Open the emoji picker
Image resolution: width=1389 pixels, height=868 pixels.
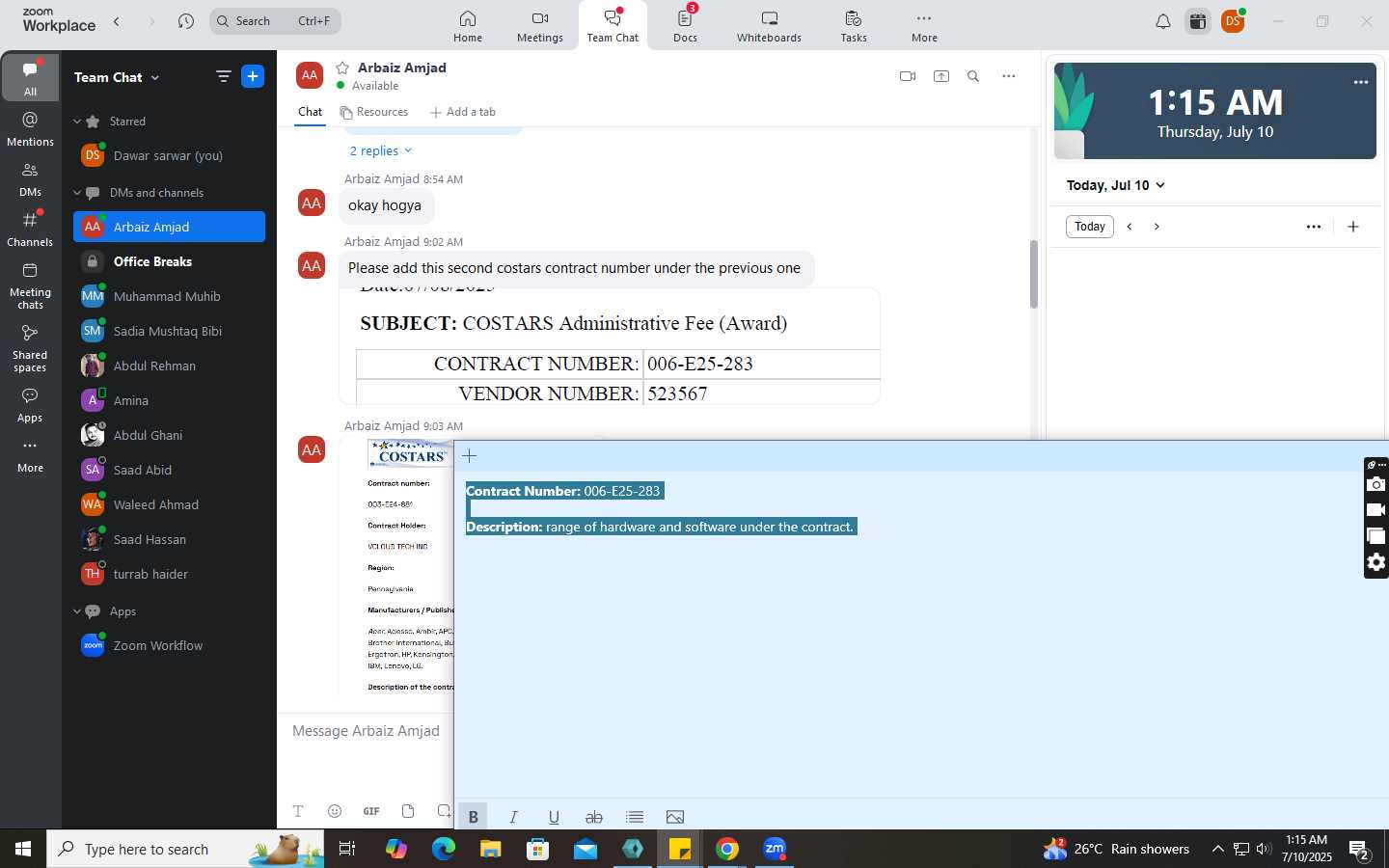click(335, 811)
